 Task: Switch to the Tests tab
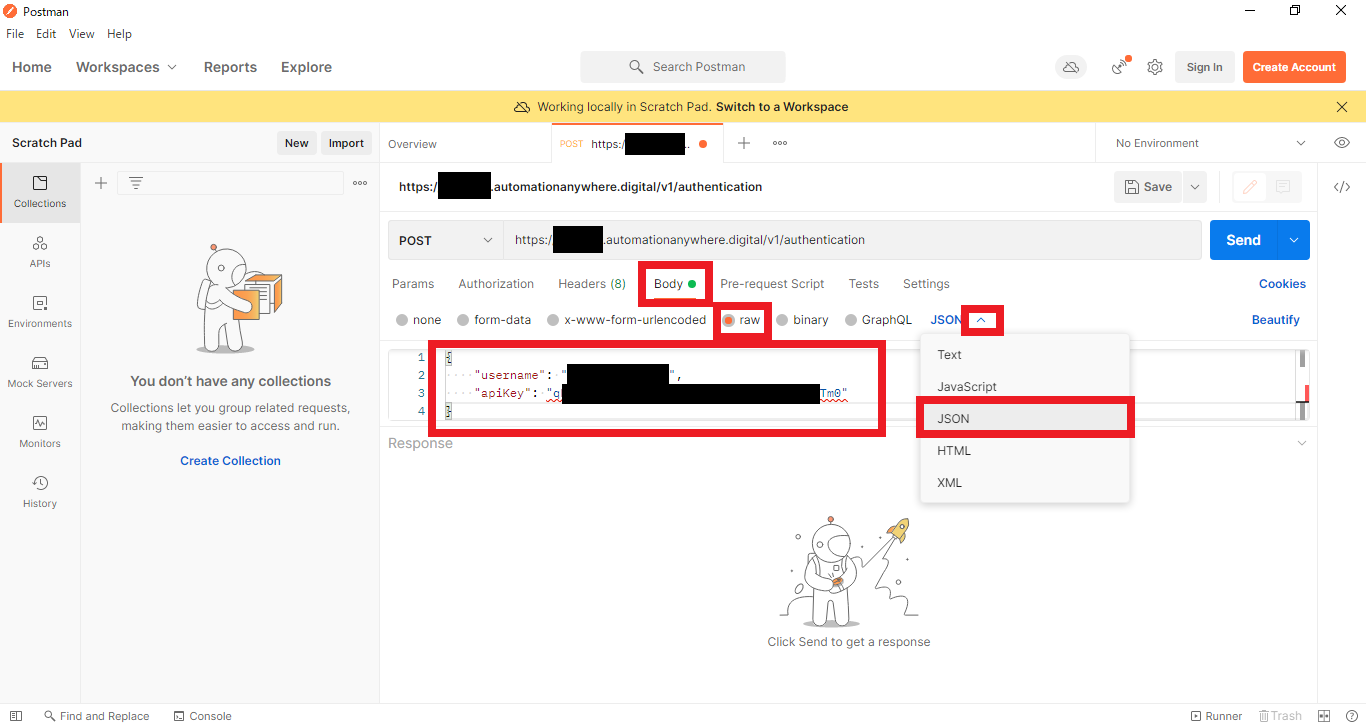click(x=864, y=284)
